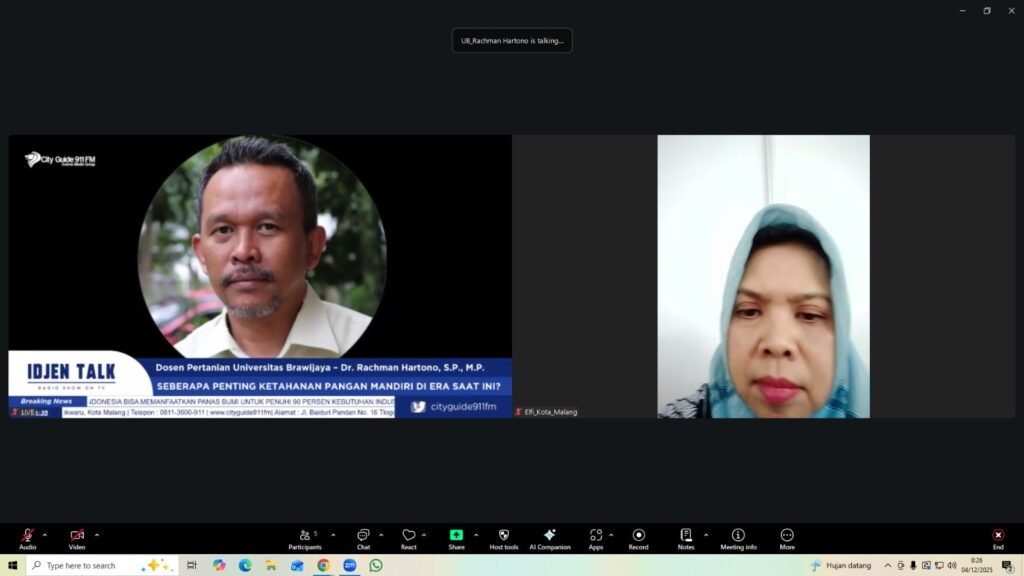The image size is (1024, 576).
Task: Start recording with the Record button
Action: point(638,537)
